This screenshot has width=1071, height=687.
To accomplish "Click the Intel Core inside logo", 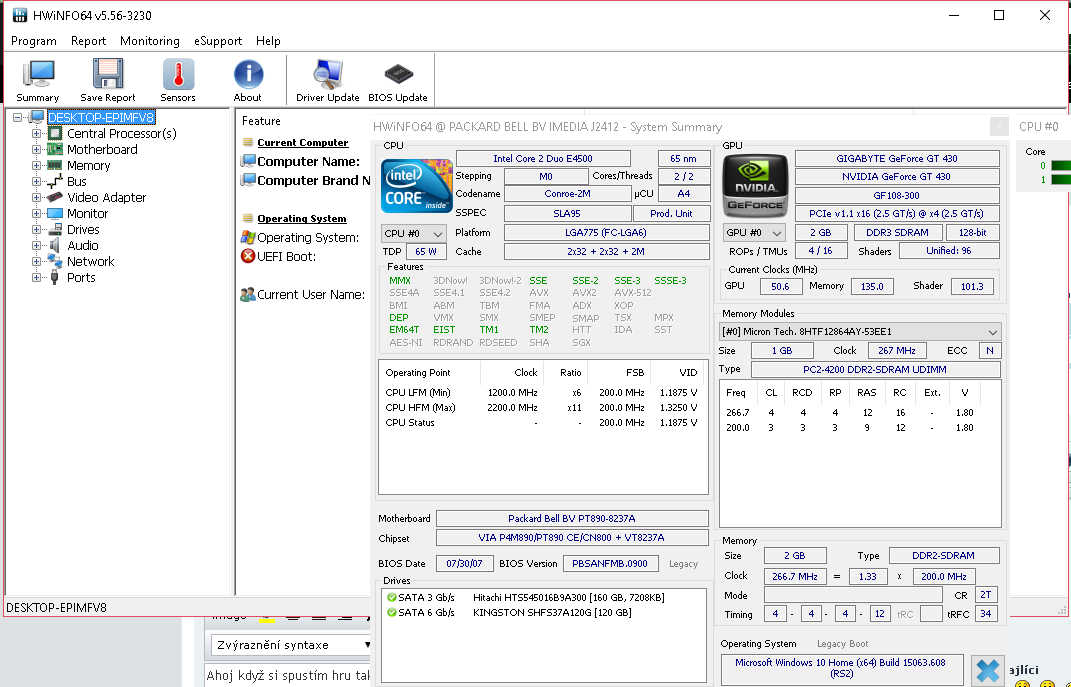I will (x=416, y=186).
